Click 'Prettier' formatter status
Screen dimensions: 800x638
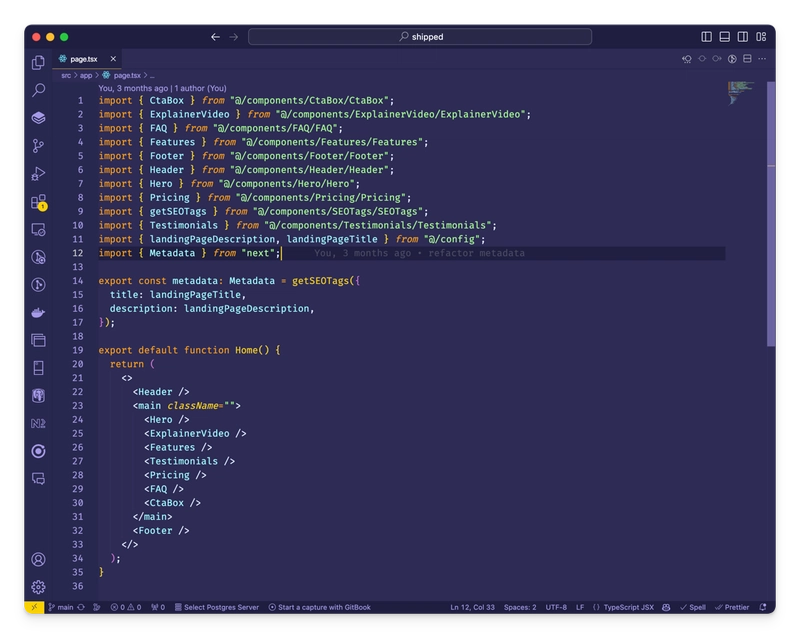[x=732, y=607]
